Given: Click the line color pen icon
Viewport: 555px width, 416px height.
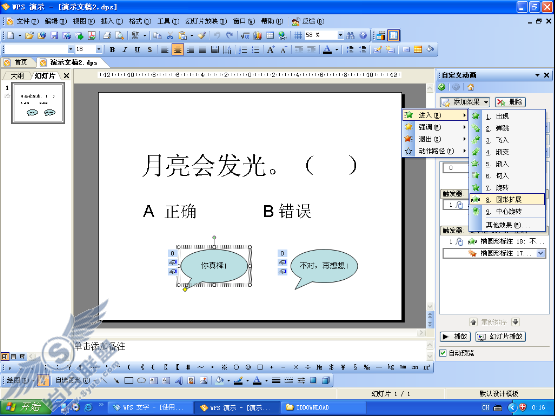Looking at the screenshot, I should coord(239,381).
